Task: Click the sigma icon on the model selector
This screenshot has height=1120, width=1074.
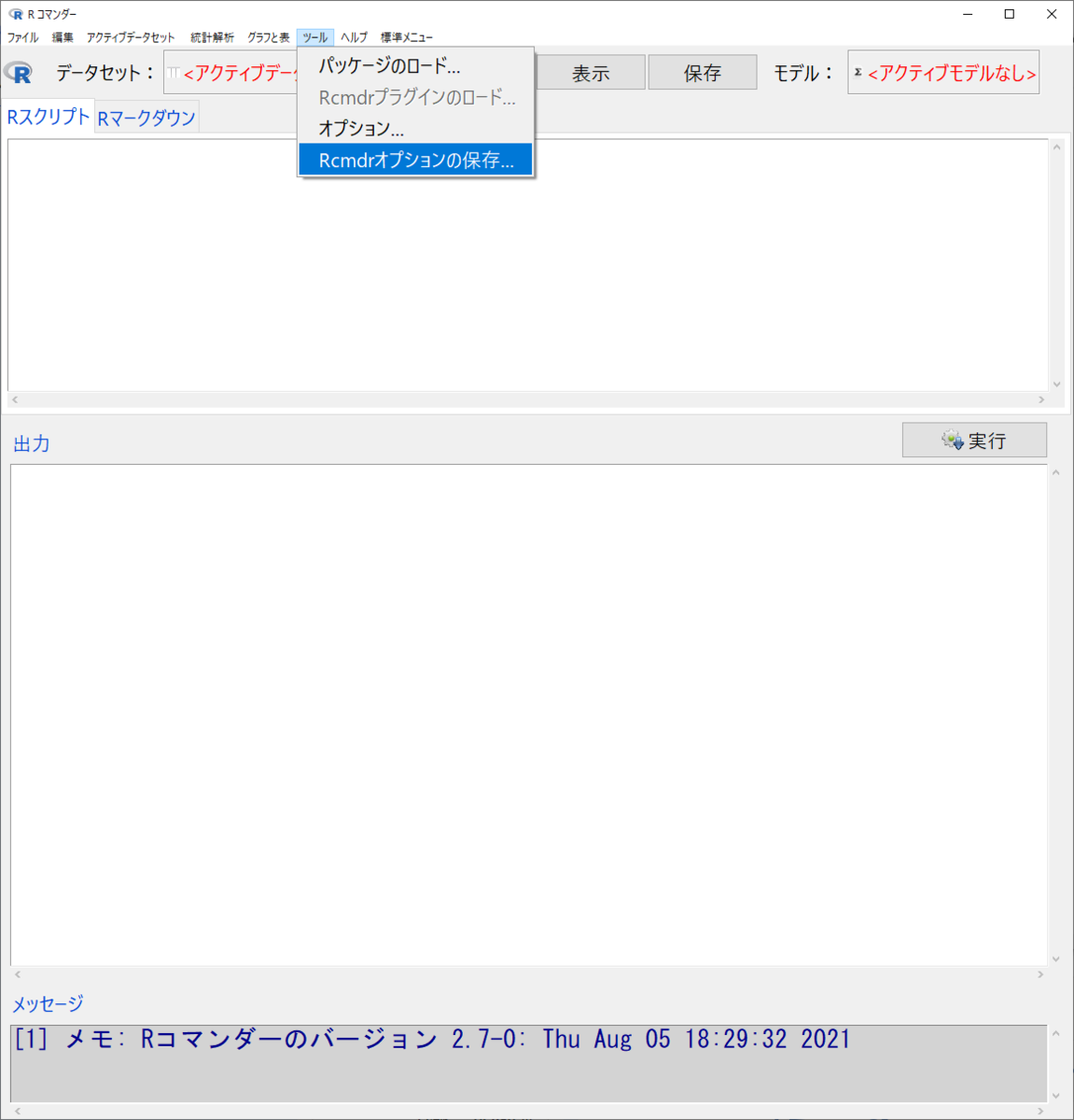Action: [x=858, y=69]
